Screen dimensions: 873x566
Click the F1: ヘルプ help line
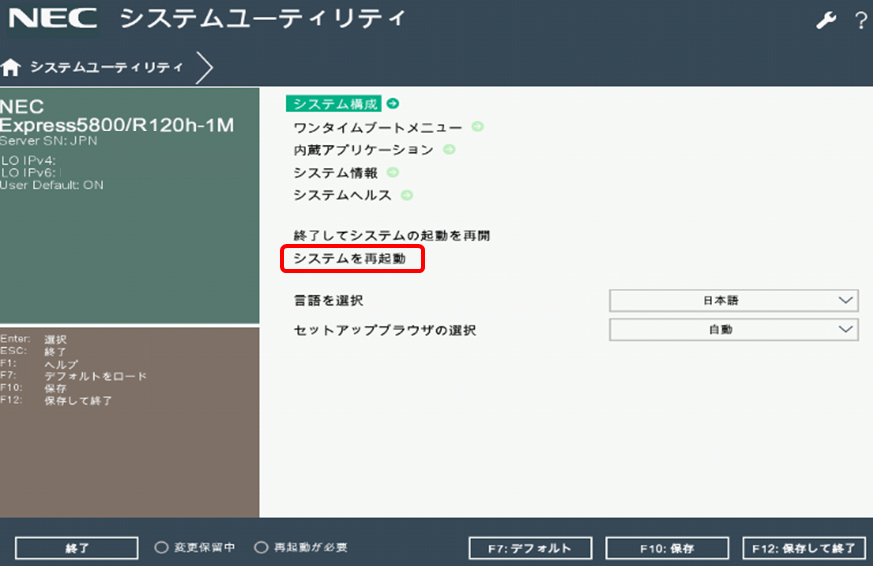[x=39, y=364]
